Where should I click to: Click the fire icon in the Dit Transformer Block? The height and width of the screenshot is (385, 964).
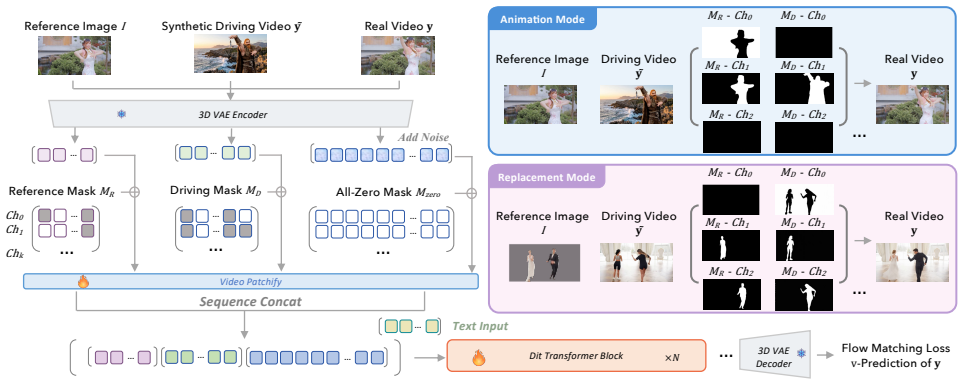click(x=478, y=357)
